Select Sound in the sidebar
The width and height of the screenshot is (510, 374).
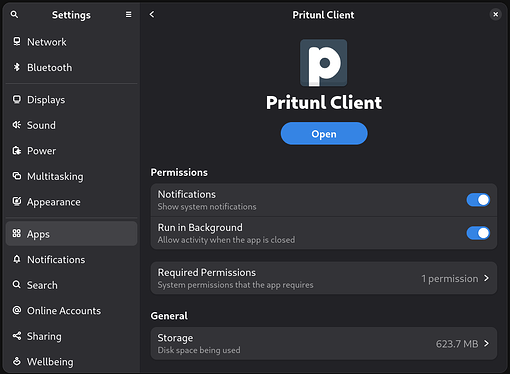click(71, 125)
